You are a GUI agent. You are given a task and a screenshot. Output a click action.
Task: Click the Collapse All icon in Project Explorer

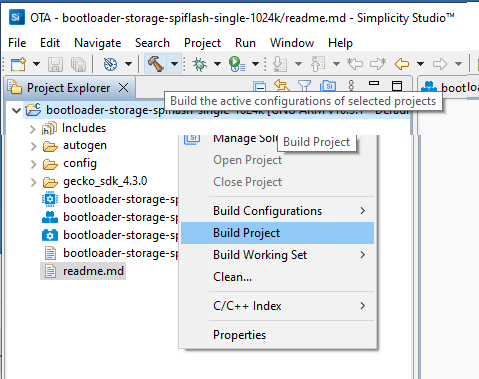[x=260, y=87]
